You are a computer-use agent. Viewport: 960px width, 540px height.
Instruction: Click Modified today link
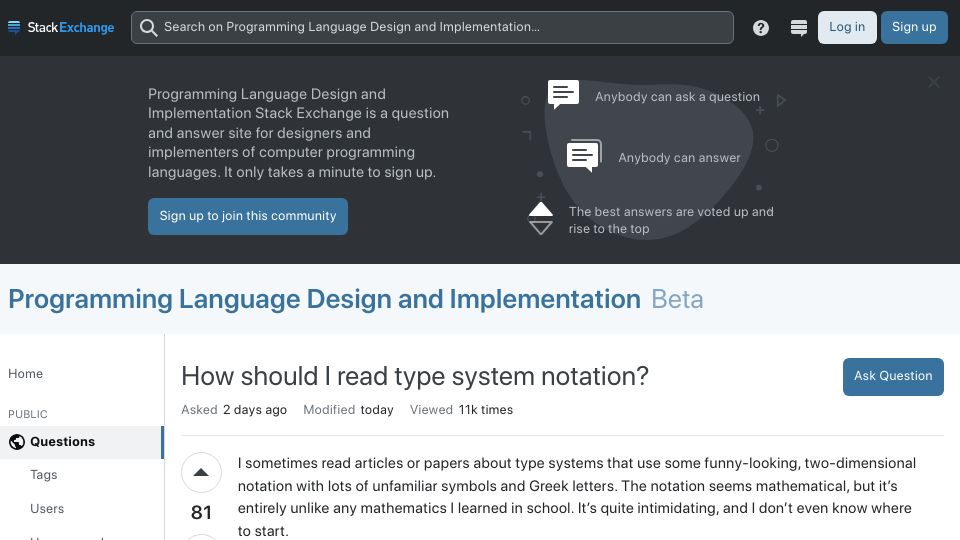(348, 410)
